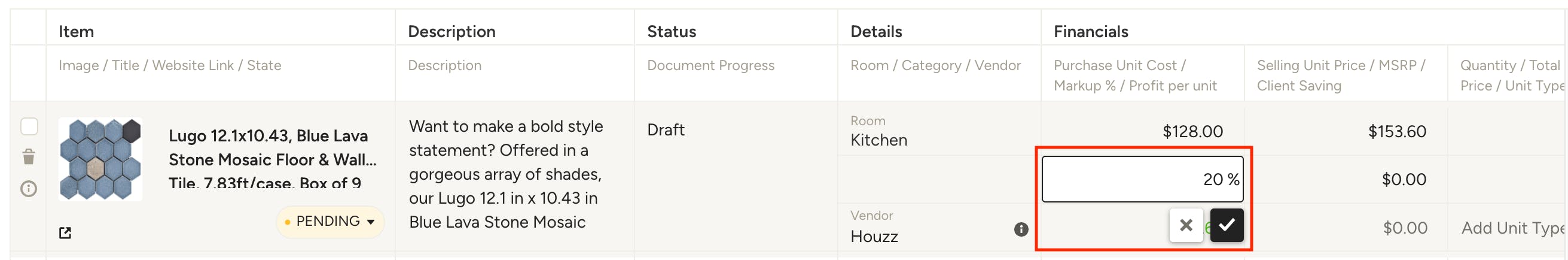Open the blue hexagon tile thumbnail

click(100, 159)
